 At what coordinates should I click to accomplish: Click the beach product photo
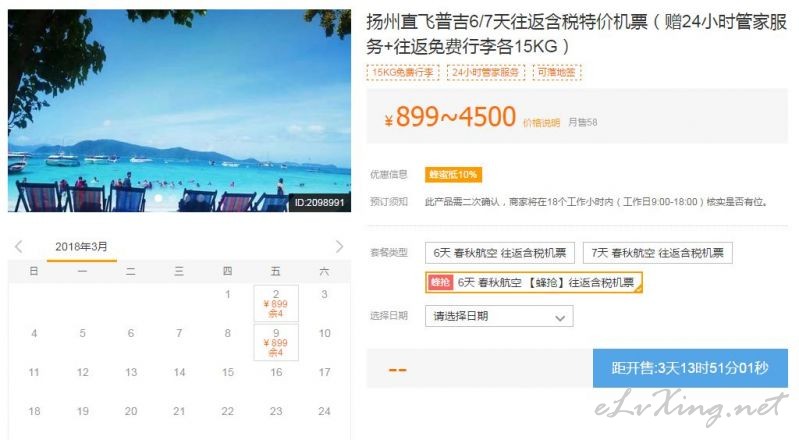point(179,111)
